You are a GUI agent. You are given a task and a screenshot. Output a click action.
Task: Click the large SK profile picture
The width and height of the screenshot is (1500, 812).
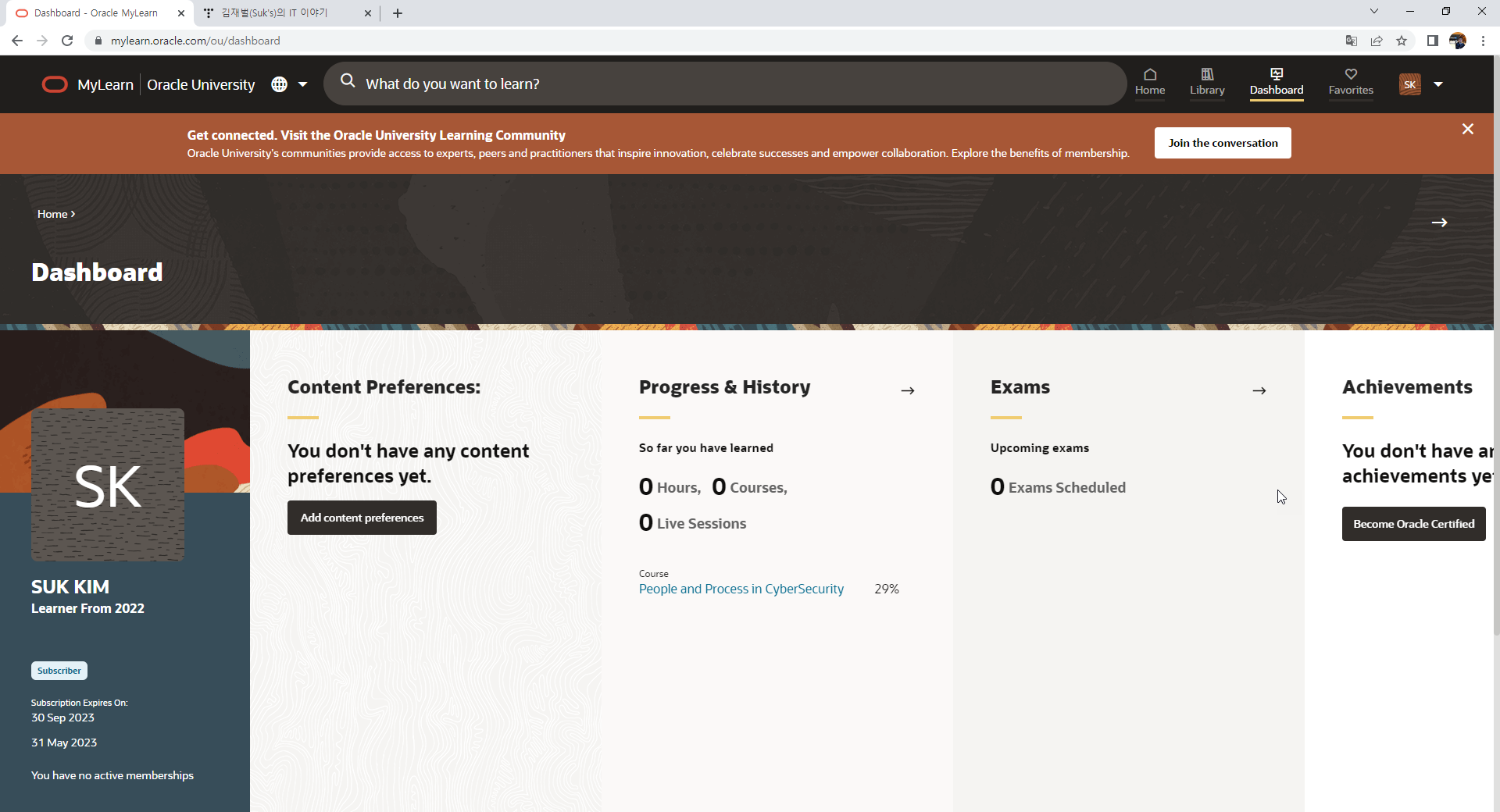click(x=108, y=485)
